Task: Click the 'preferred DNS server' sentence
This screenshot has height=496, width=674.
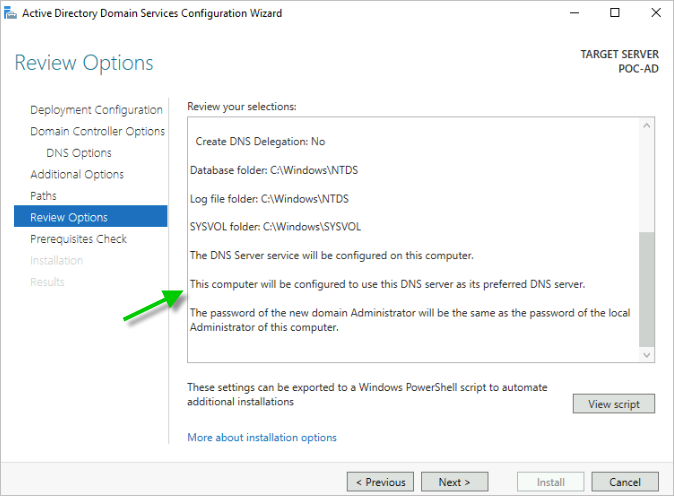Action: [x=387, y=284]
